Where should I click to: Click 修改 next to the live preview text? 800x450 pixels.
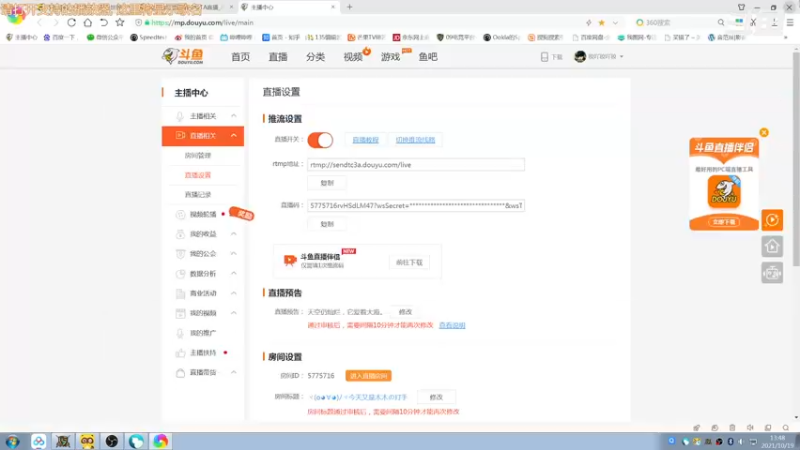405,312
